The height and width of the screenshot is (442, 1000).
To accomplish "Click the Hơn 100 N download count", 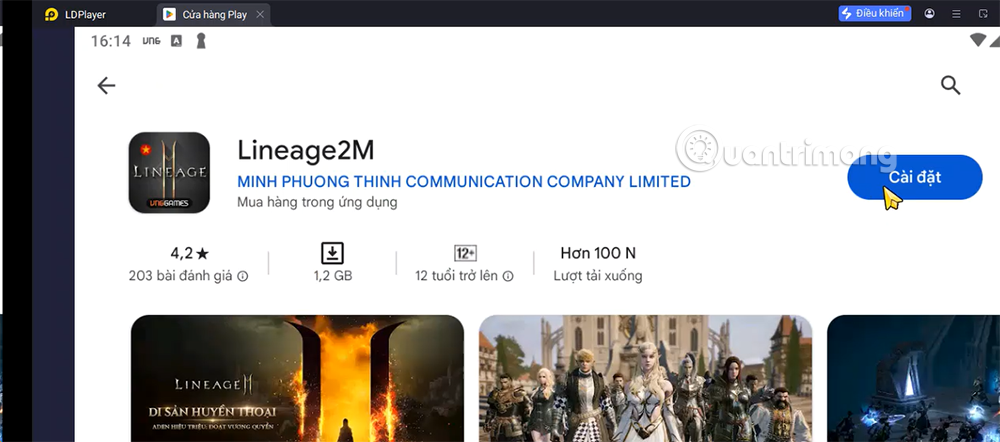I will 598,253.
